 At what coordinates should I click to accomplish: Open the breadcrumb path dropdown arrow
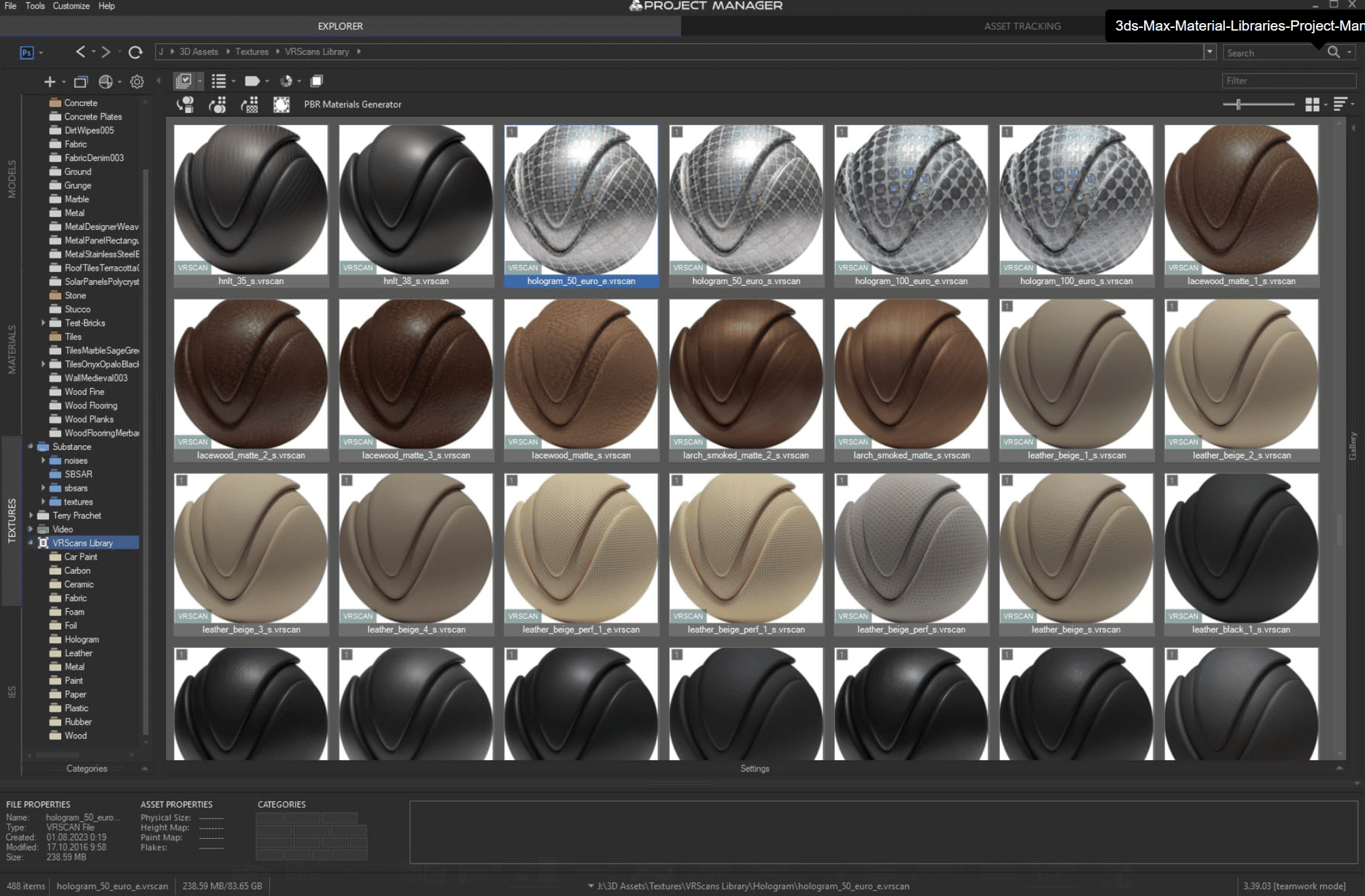(1211, 51)
